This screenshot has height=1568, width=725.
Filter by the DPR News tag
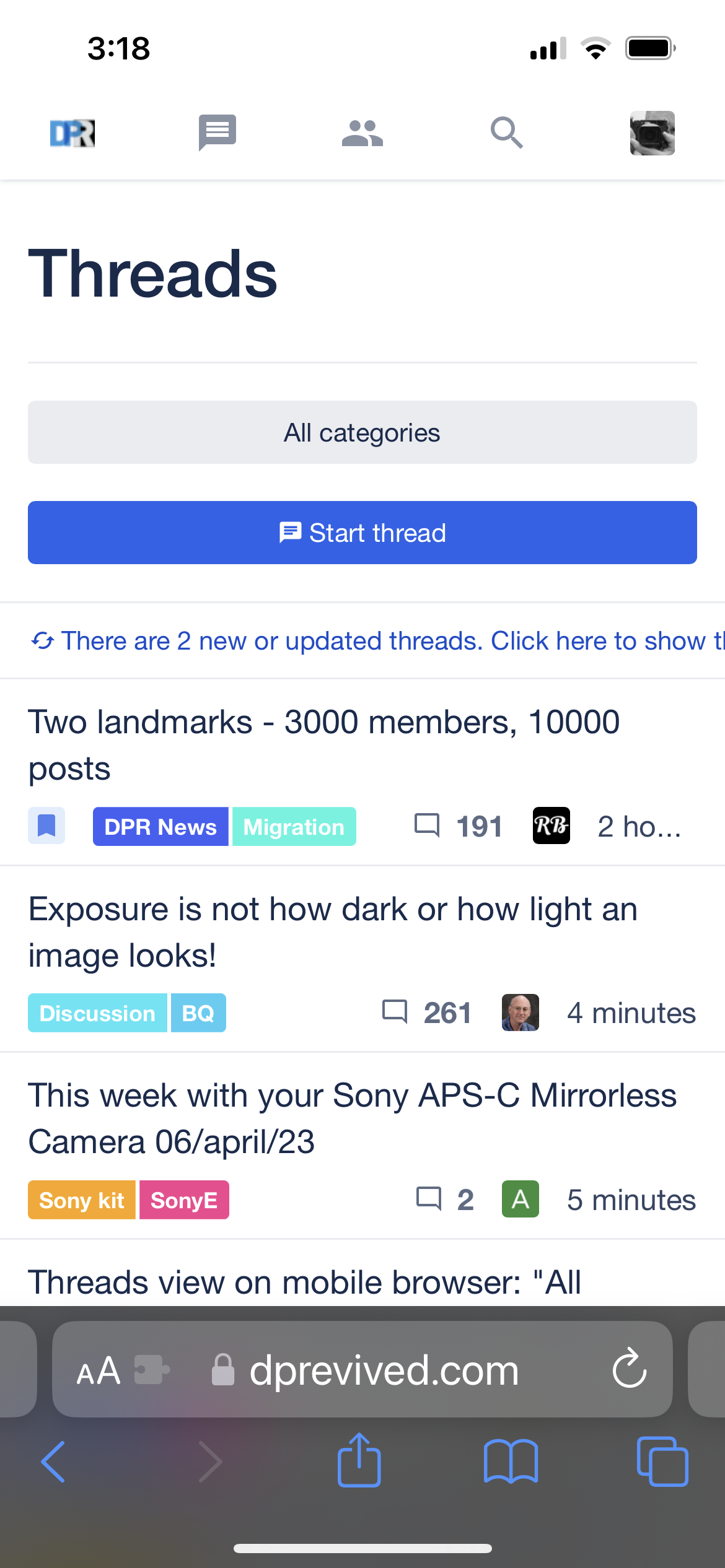point(160,827)
